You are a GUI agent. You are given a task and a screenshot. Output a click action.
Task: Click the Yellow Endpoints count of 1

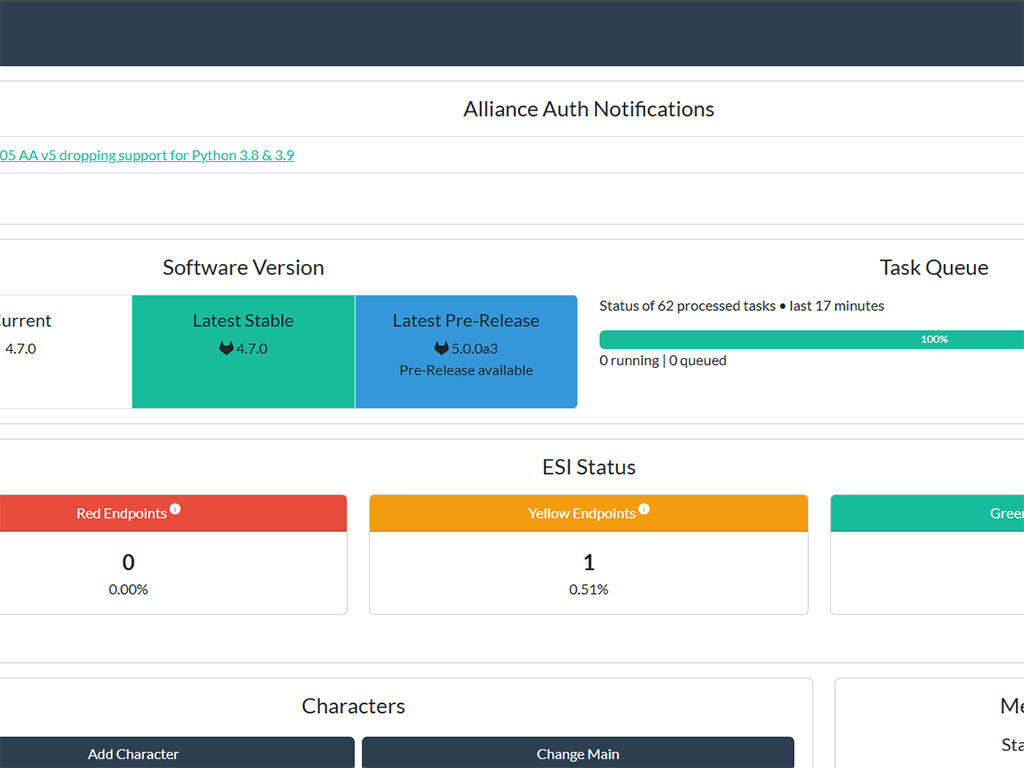(588, 562)
